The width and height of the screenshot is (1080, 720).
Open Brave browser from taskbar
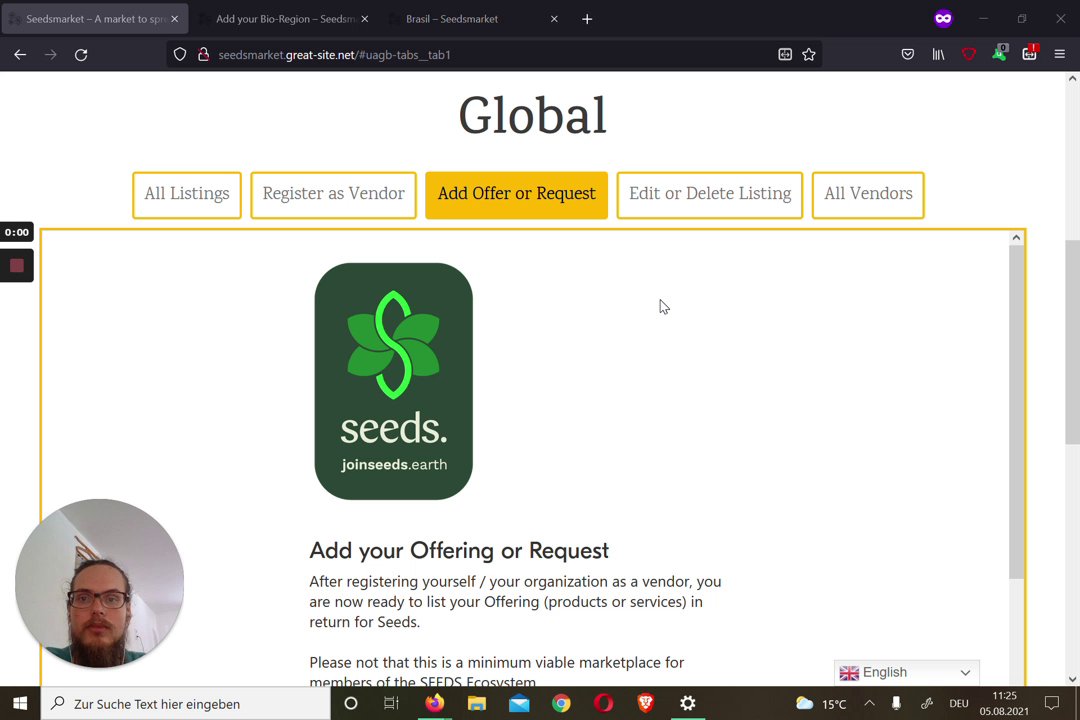click(645, 703)
